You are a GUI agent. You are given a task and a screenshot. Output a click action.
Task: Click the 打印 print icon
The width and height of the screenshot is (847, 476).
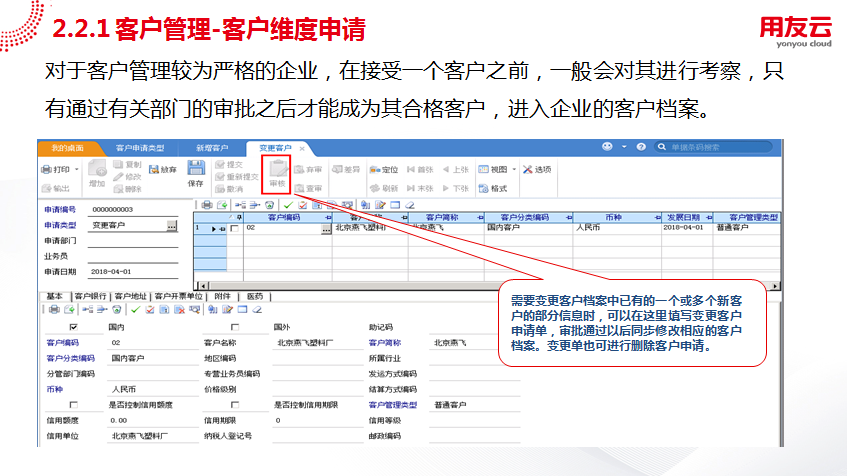point(46,170)
